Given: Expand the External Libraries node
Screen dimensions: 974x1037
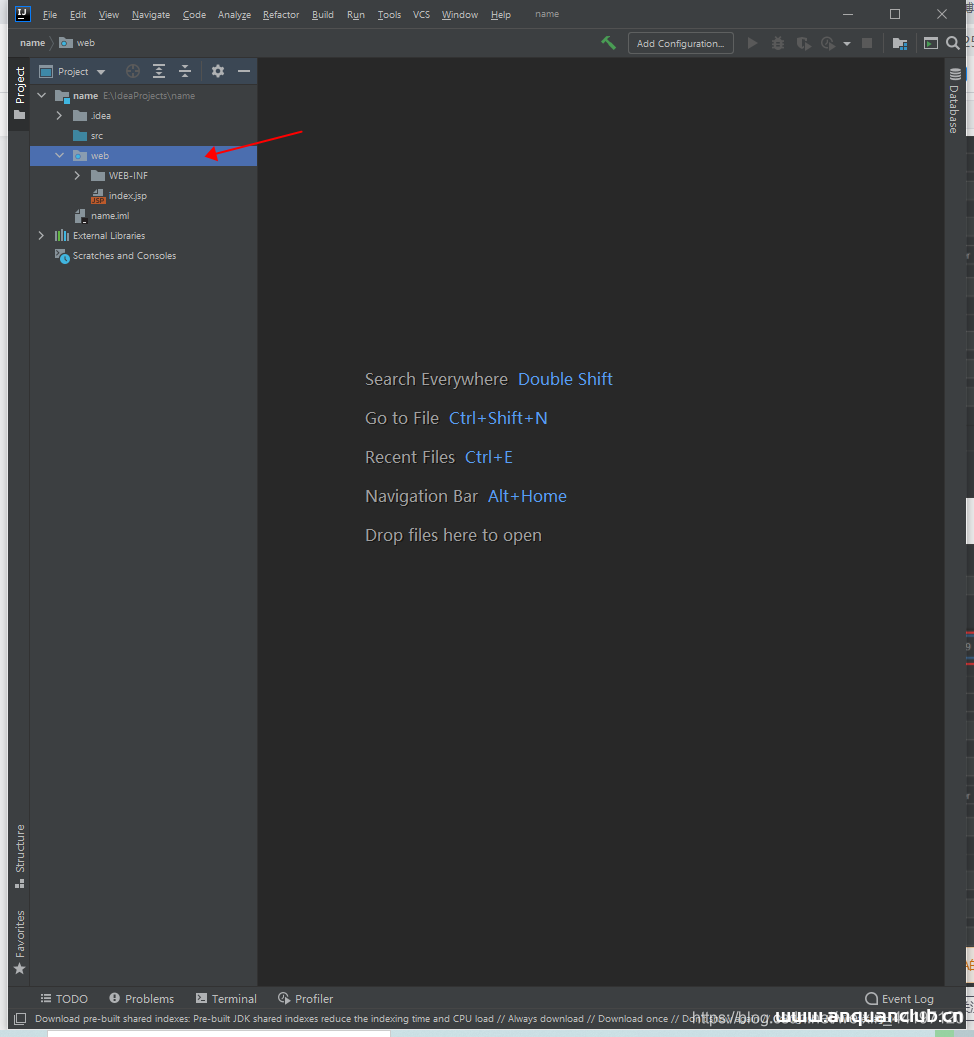Looking at the screenshot, I should coord(41,236).
